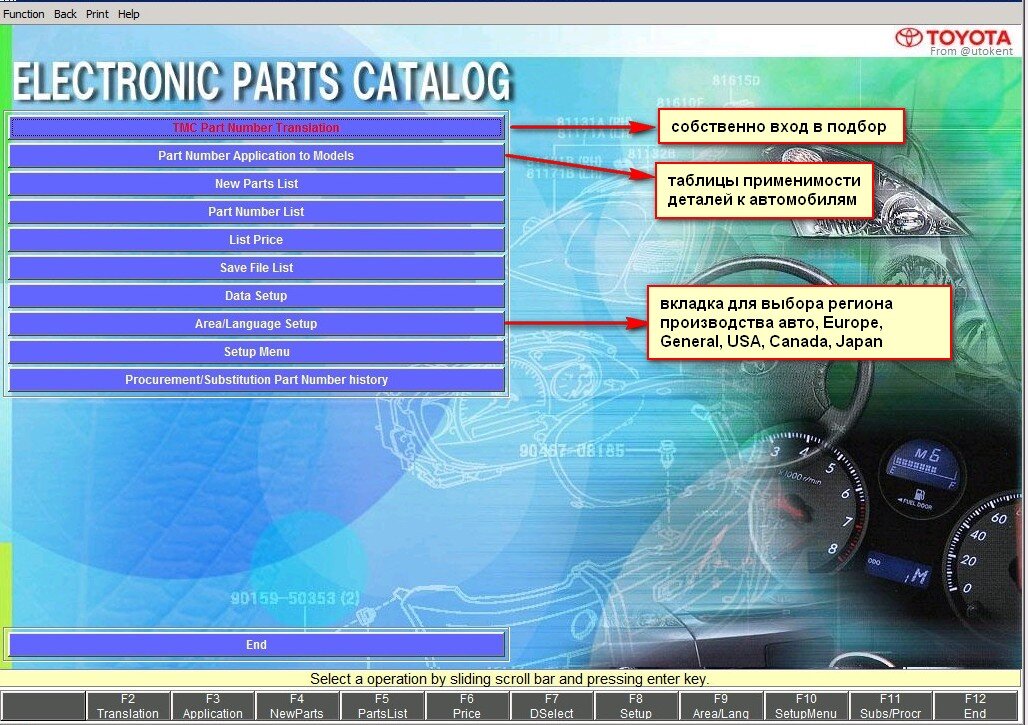Viewport: 1028px width, 725px height.
Task: Click the F7 DSelect function key
Action: tap(551, 707)
